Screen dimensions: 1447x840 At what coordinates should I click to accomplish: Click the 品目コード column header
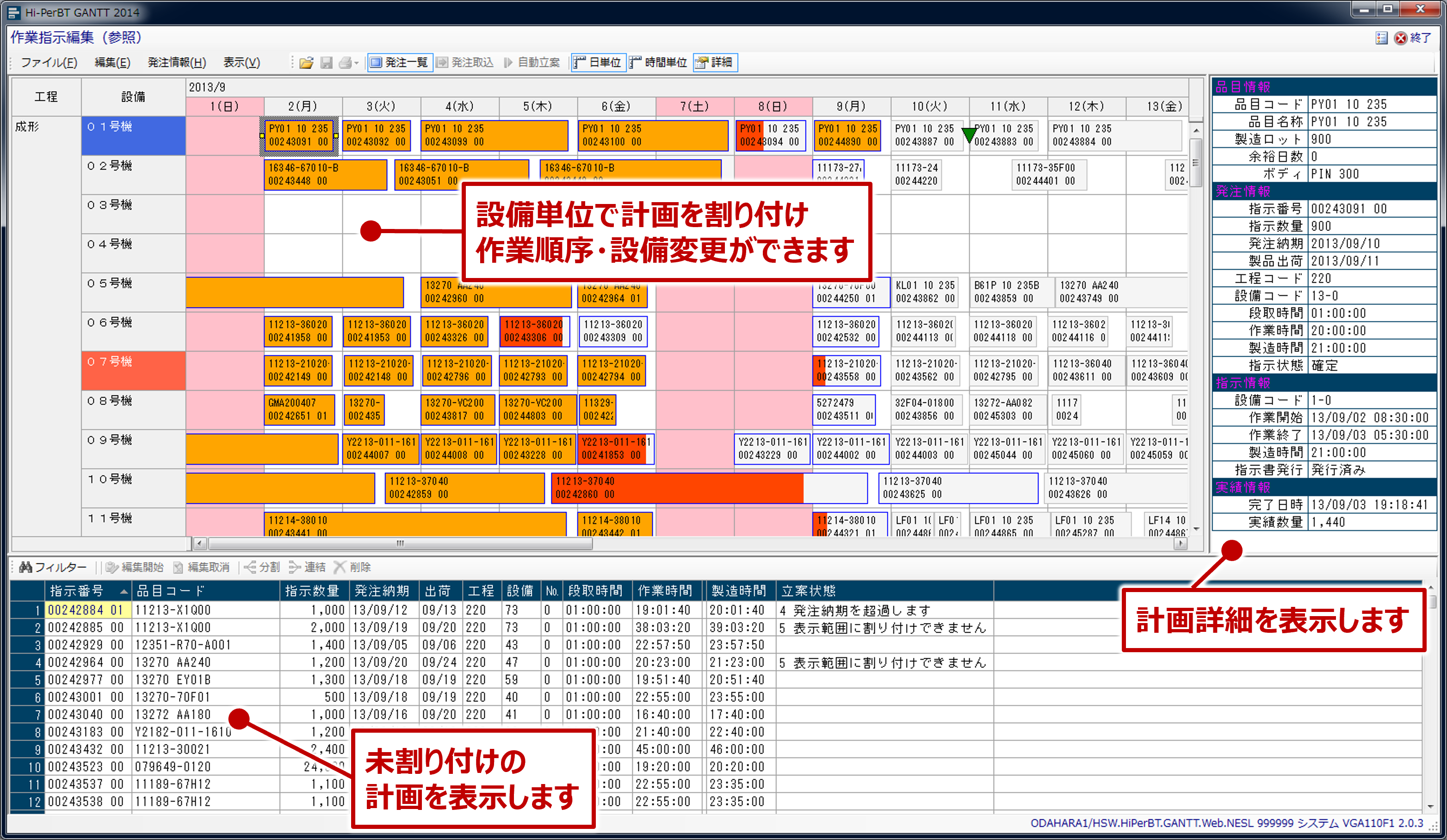(x=205, y=591)
